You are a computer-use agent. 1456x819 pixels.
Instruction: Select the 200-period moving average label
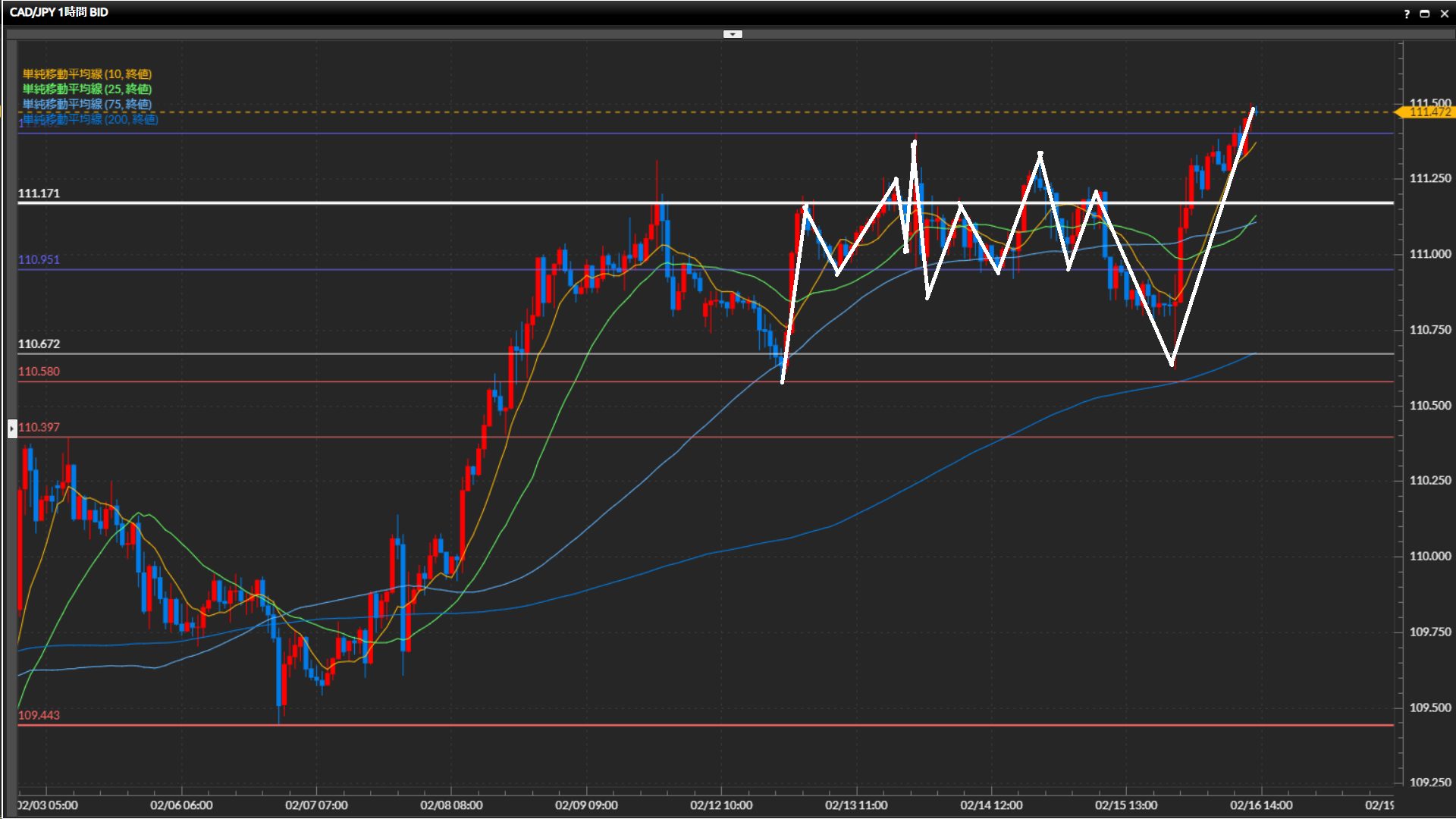pos(90,119)
